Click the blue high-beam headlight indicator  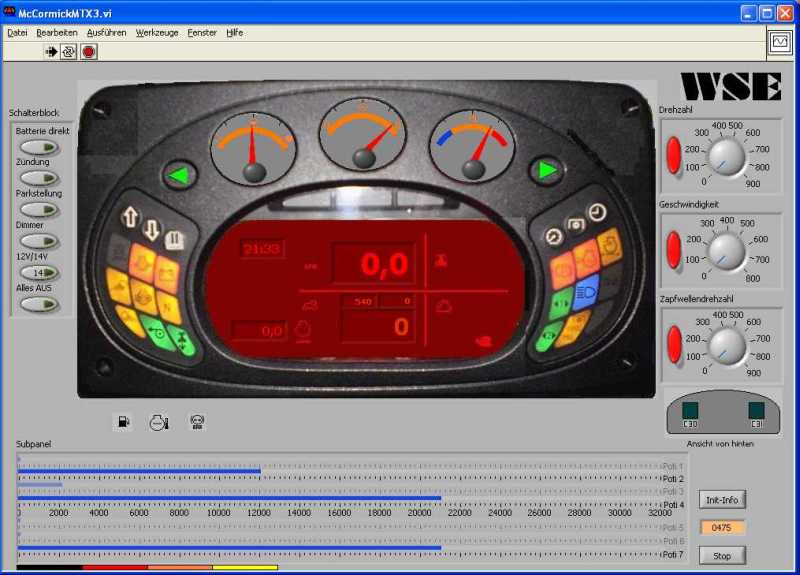tap(586, 292)
